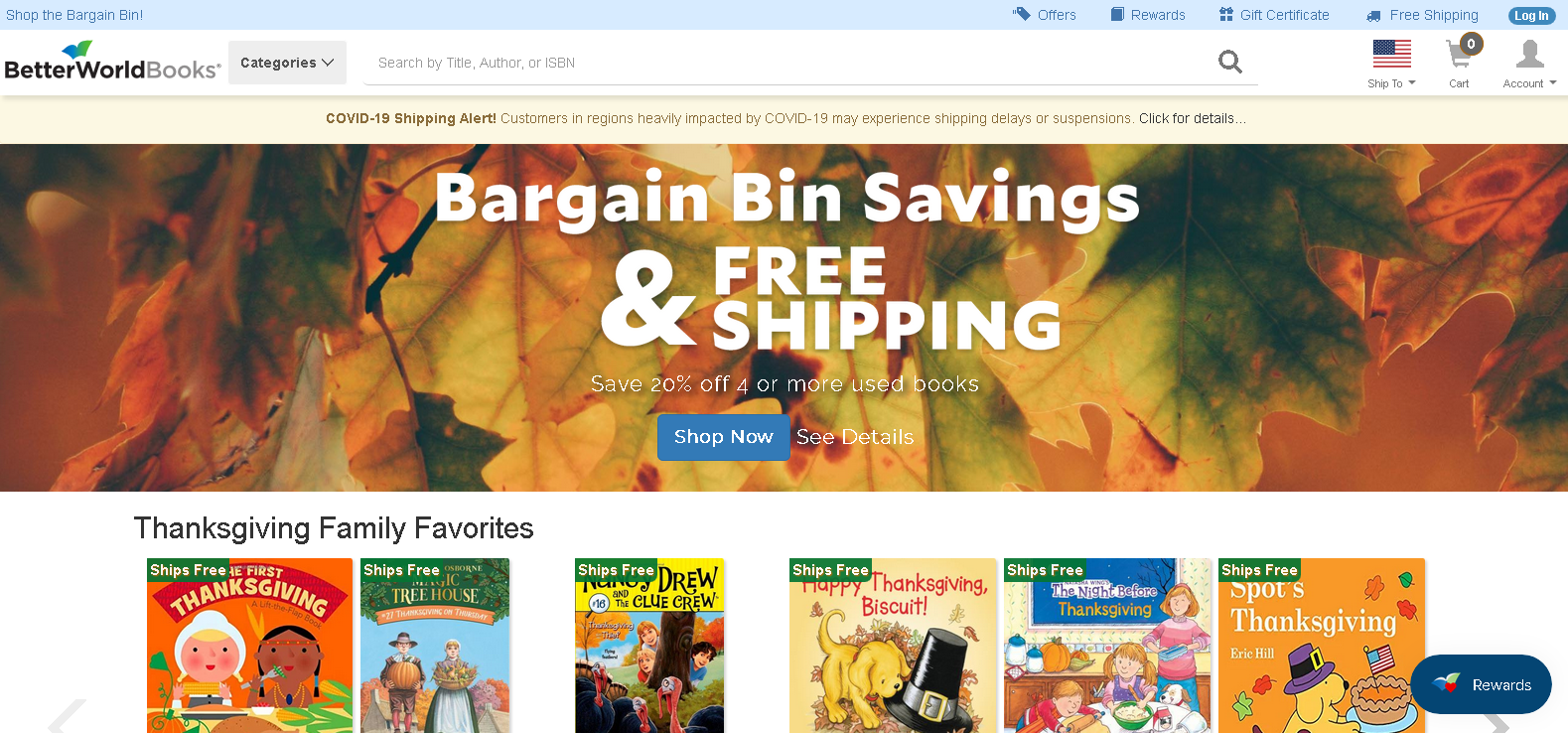Screen dimensions: 1568x733
Task: Click the search magnifier icon
Action: tap(1230, 63)
